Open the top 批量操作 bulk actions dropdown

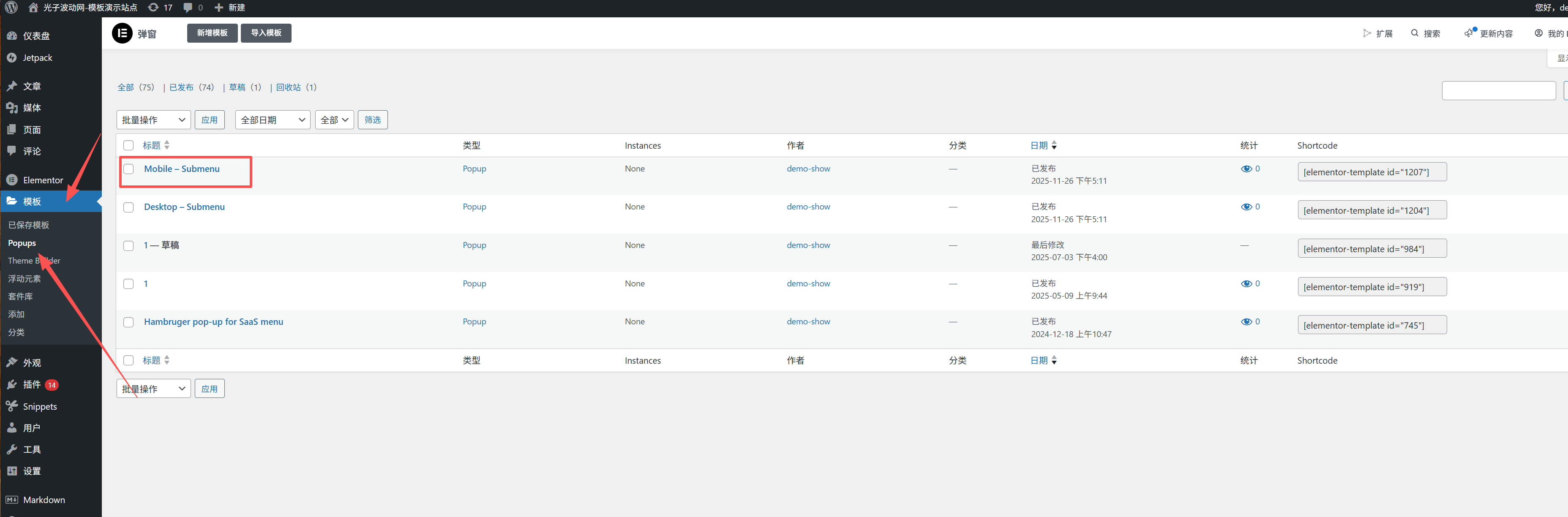click(x=153, y=120)
